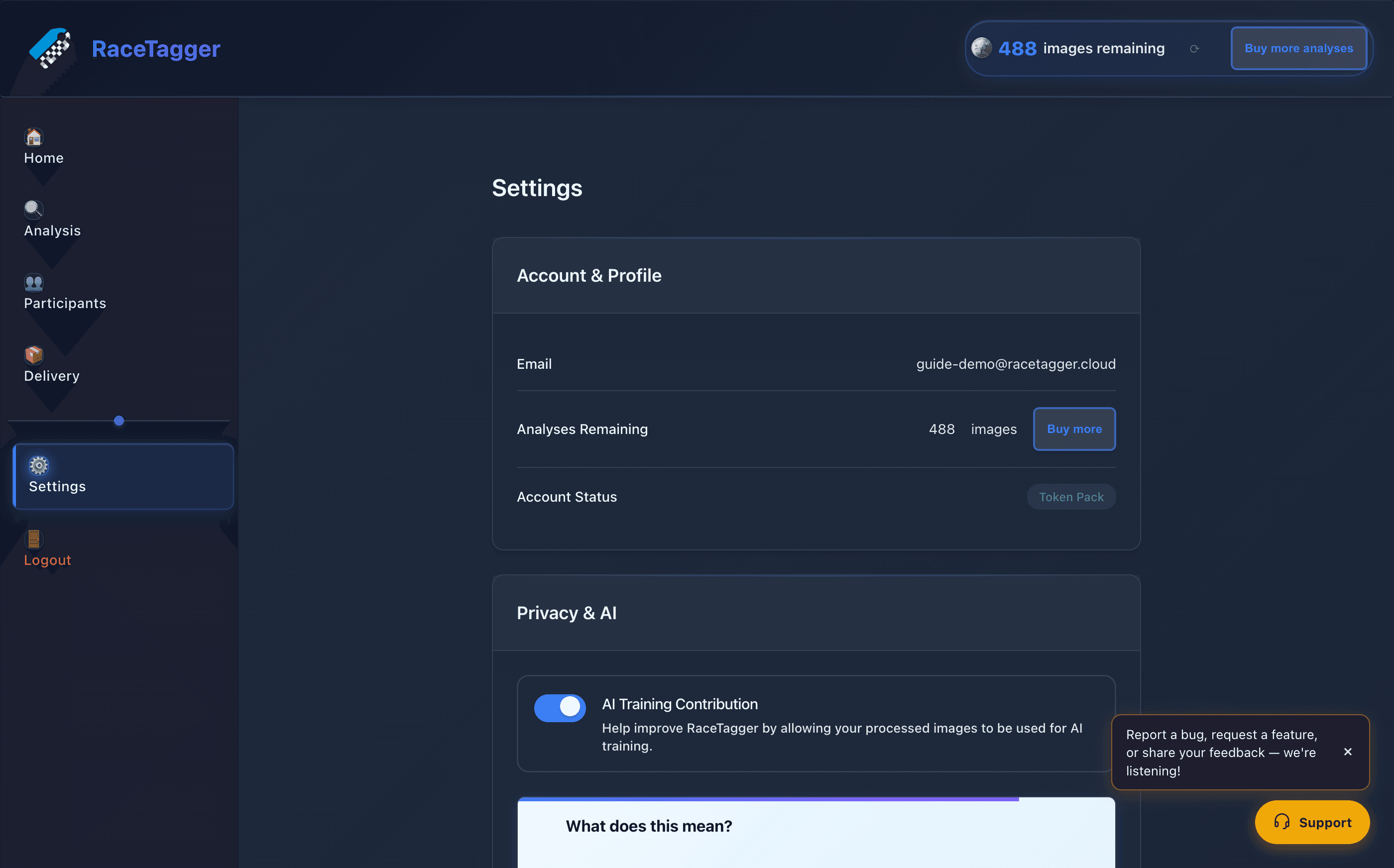Click the Email label
The width and height of the screenshot is (1394, 868).
534,364
